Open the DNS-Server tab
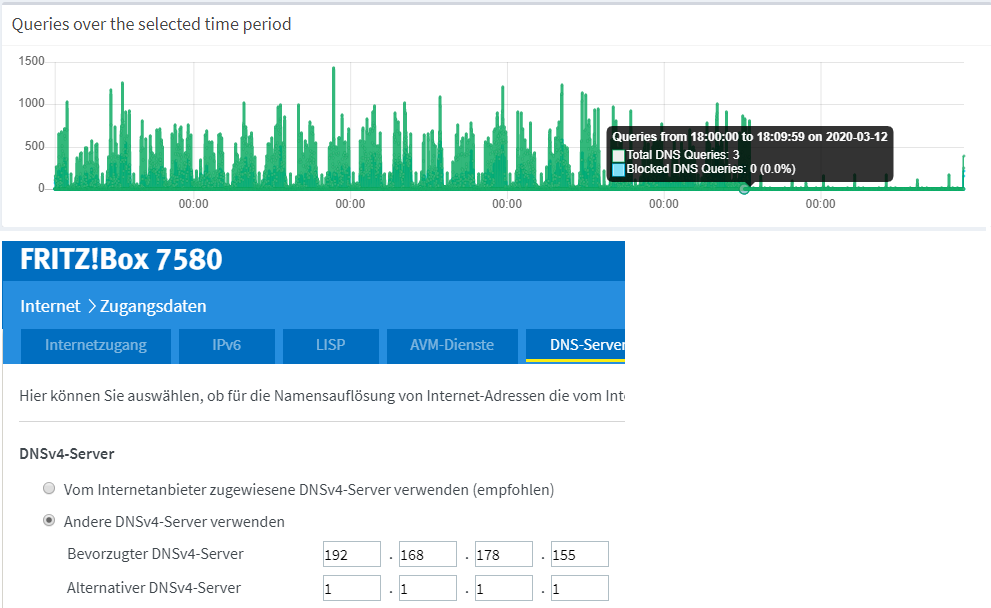Image resolution: width=991 pixels, height=608 pixels. pos(575,345)
